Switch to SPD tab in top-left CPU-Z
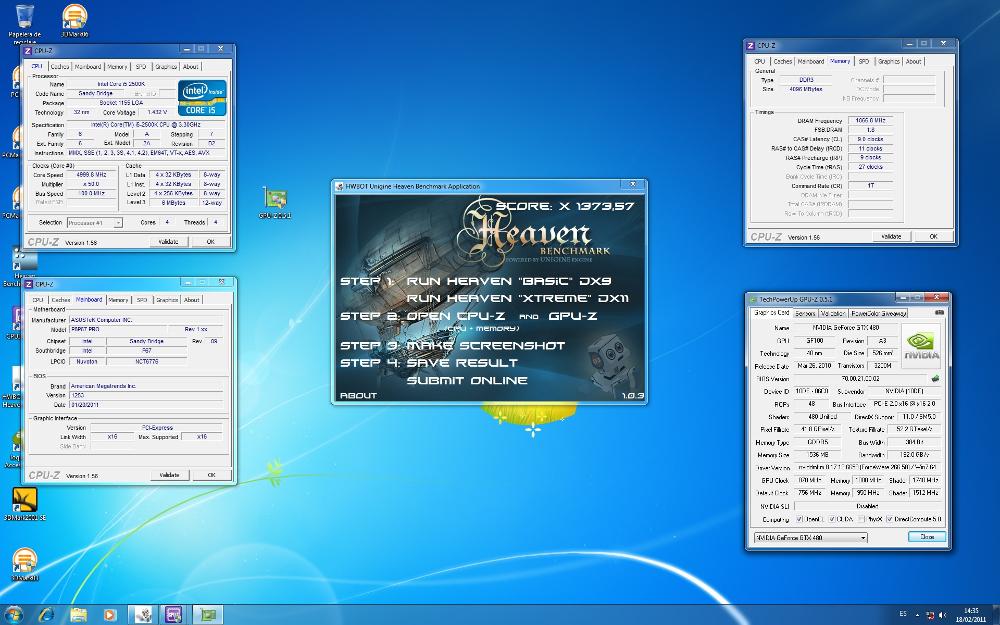Image resolution: width=1000 pixels, height=625 pixels. (141, 66)
